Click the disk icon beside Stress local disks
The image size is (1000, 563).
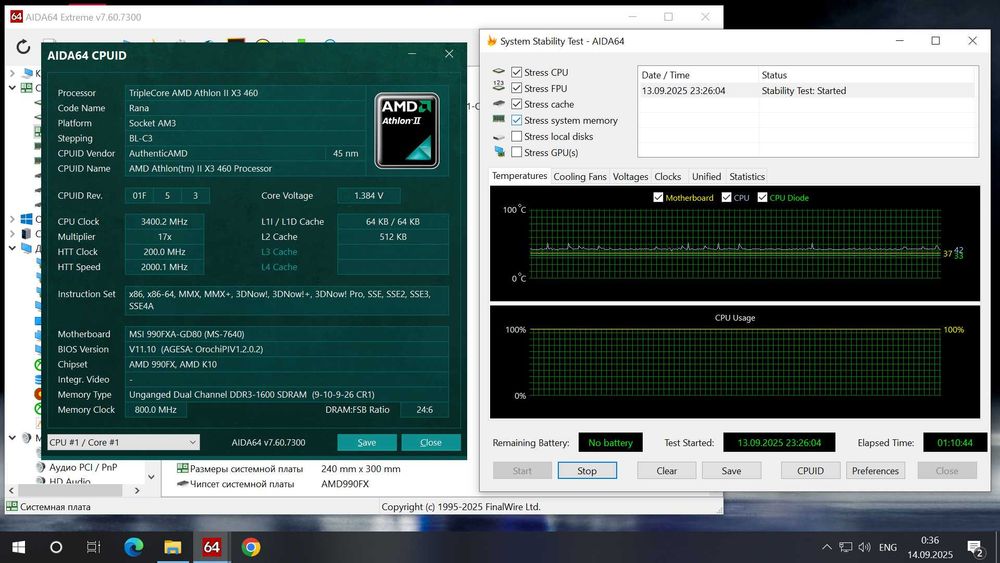pos(499,136)
